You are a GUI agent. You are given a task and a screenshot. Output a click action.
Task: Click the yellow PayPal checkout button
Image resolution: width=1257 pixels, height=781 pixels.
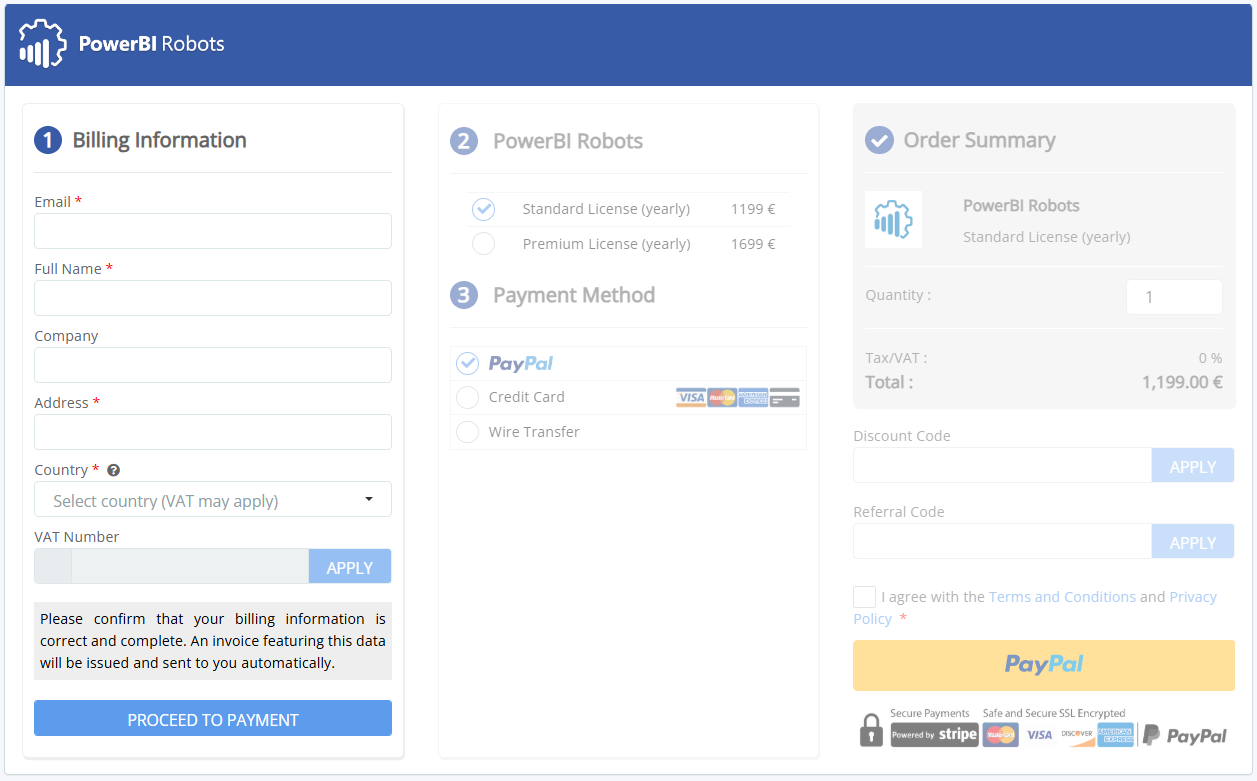pyautogui.click(x=1044, y=665)
